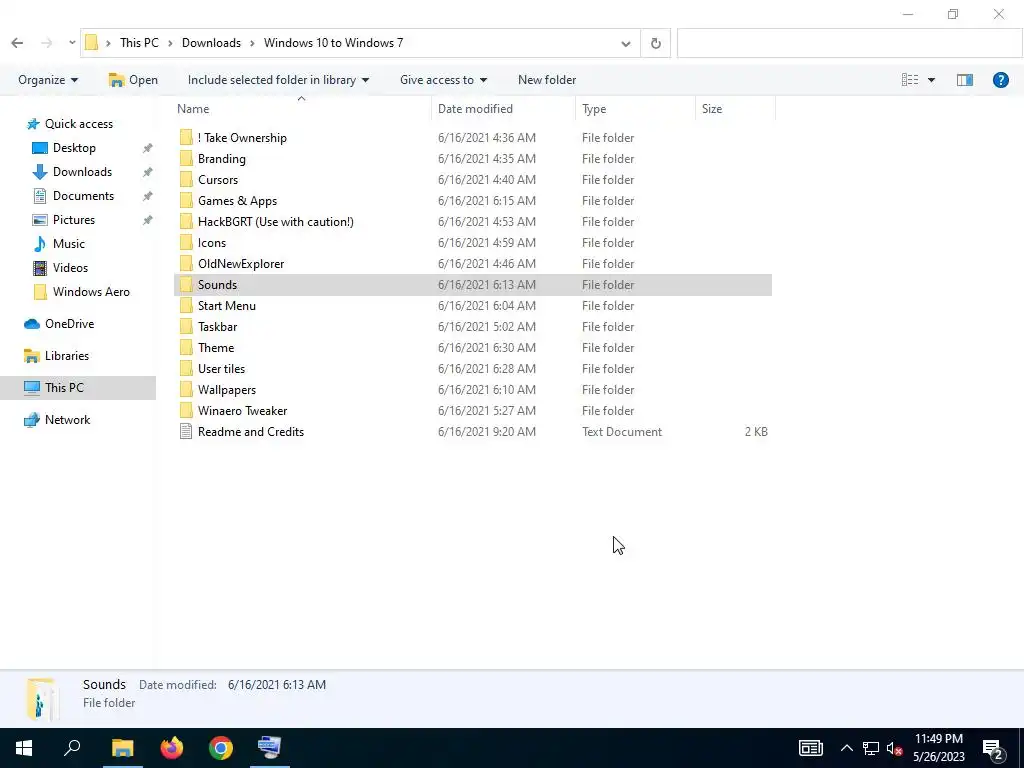
Task: Open News and interests taskbar icon
Action: point(810,748)
